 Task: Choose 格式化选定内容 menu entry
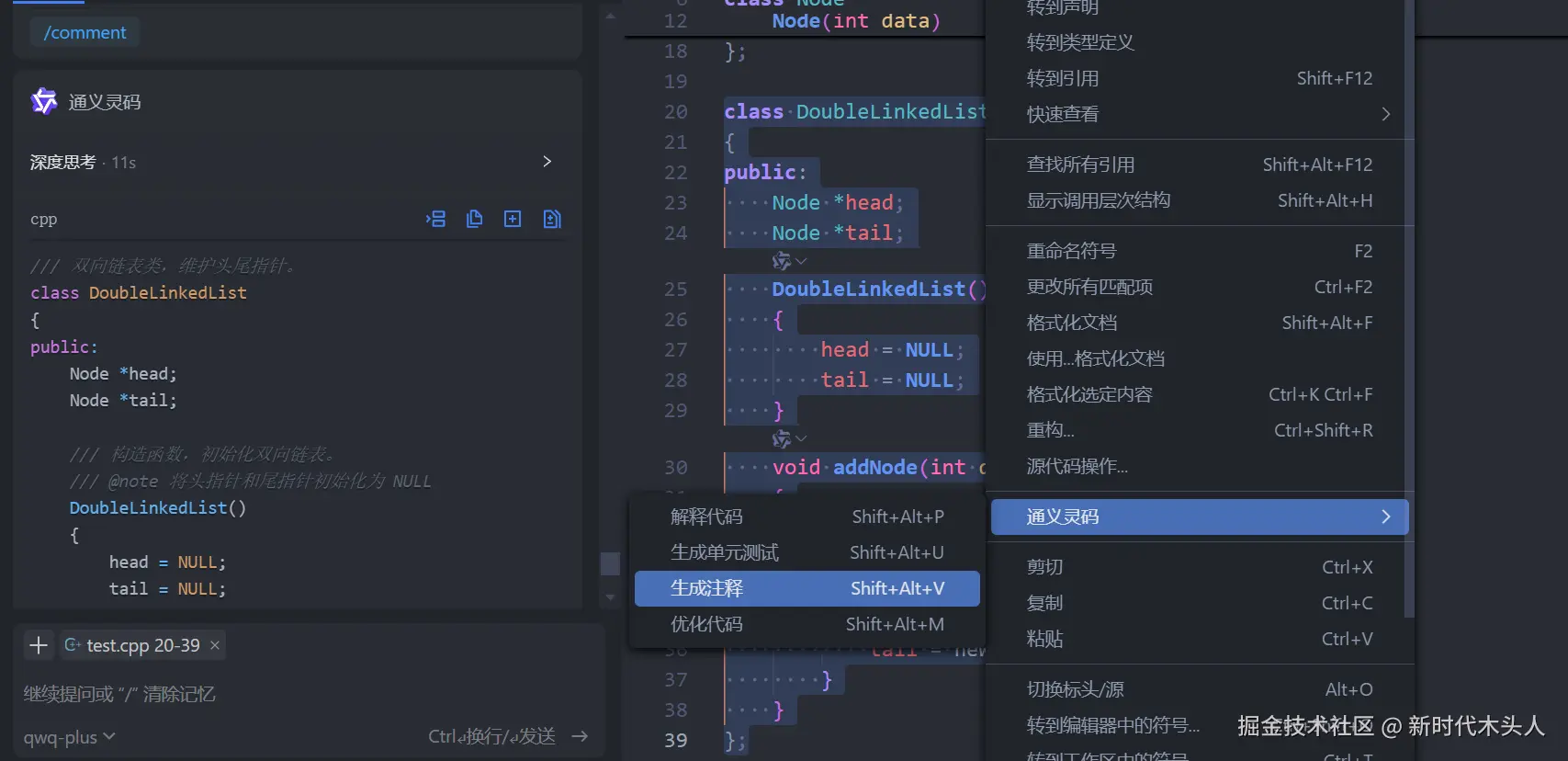[x=1200, y=394]
